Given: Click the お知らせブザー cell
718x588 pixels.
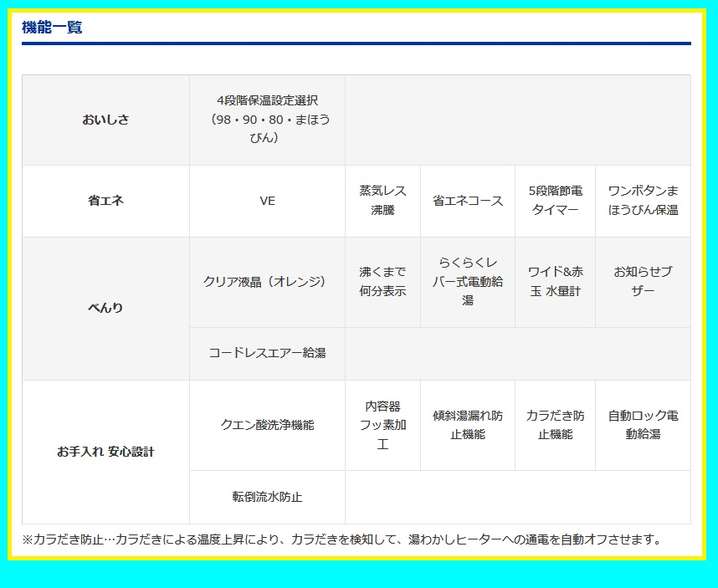Looking at the screenshot, I should 643,282.
